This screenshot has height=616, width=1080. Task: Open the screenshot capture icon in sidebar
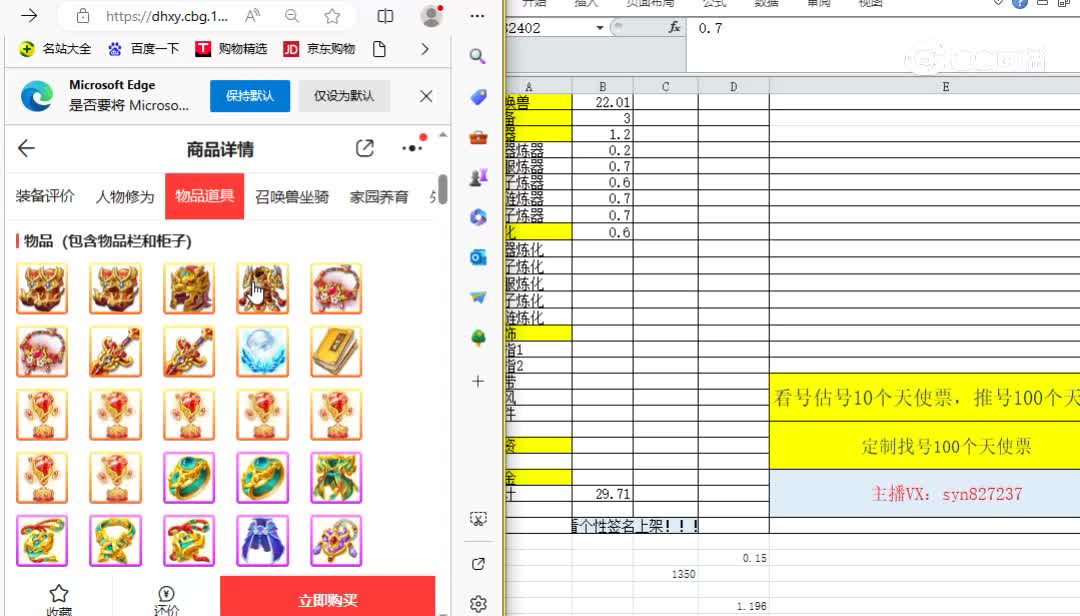[x=478, y=518]
